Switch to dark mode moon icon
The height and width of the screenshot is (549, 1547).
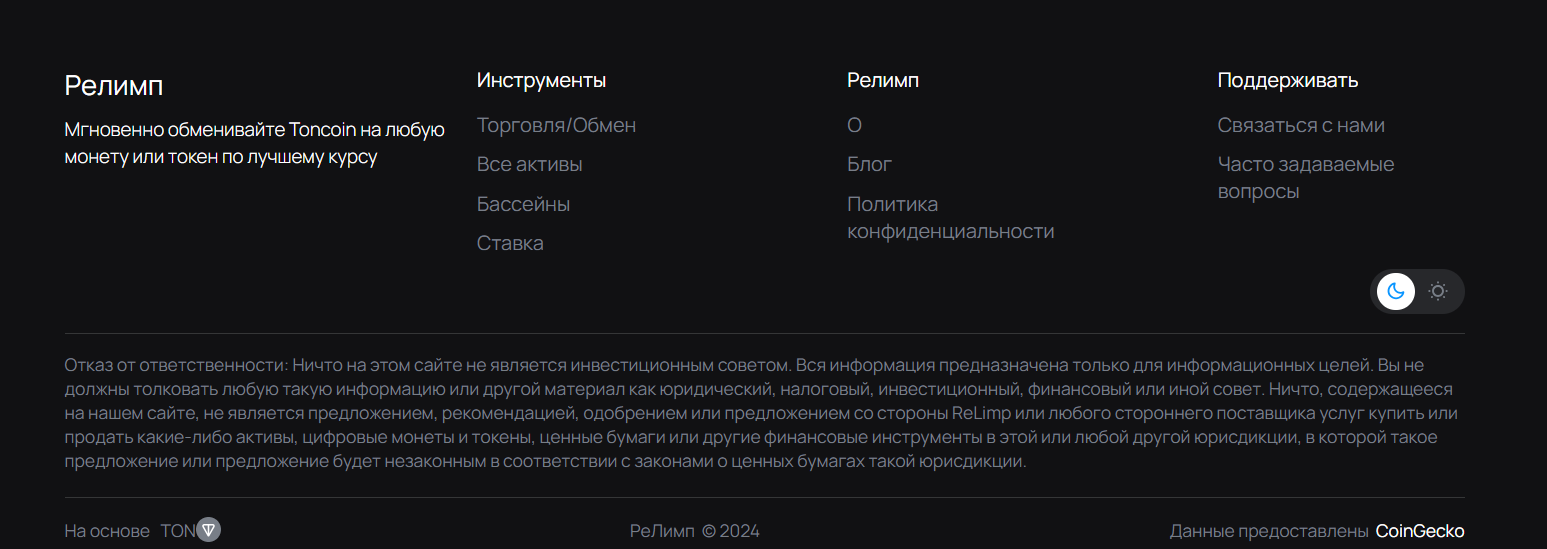tap(1396, 291)
